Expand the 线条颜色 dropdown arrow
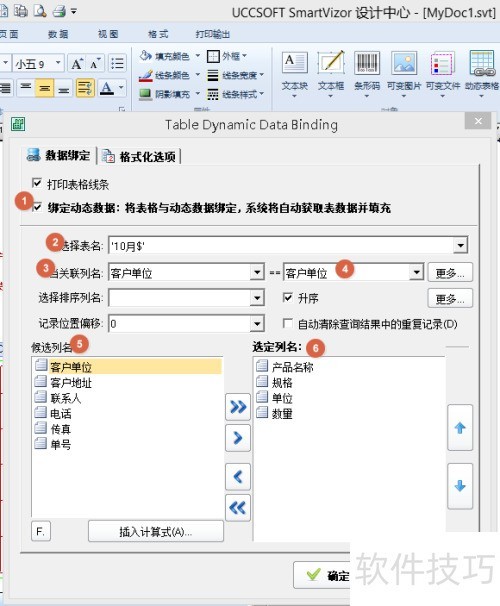This screenshot has height=606, width=500. pos(197,75)
